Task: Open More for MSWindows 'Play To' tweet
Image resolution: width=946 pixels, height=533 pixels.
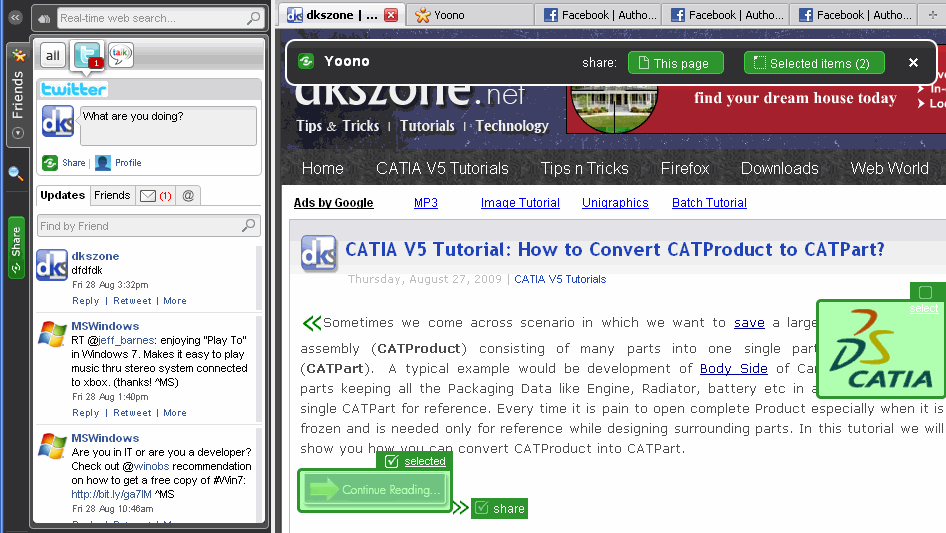Action: pyautogui.click(x=175, y=413)
